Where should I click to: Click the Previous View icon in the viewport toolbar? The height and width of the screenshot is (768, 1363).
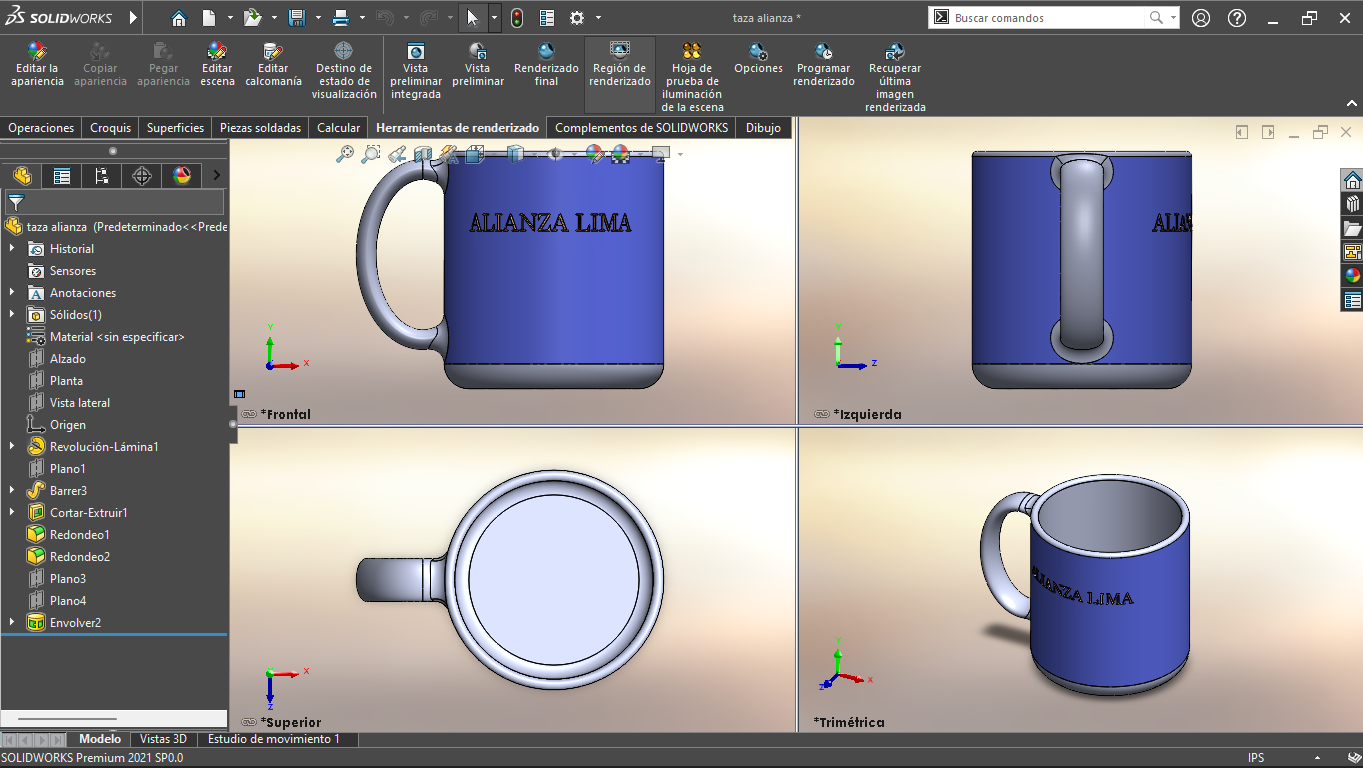(x=397, y=154)
